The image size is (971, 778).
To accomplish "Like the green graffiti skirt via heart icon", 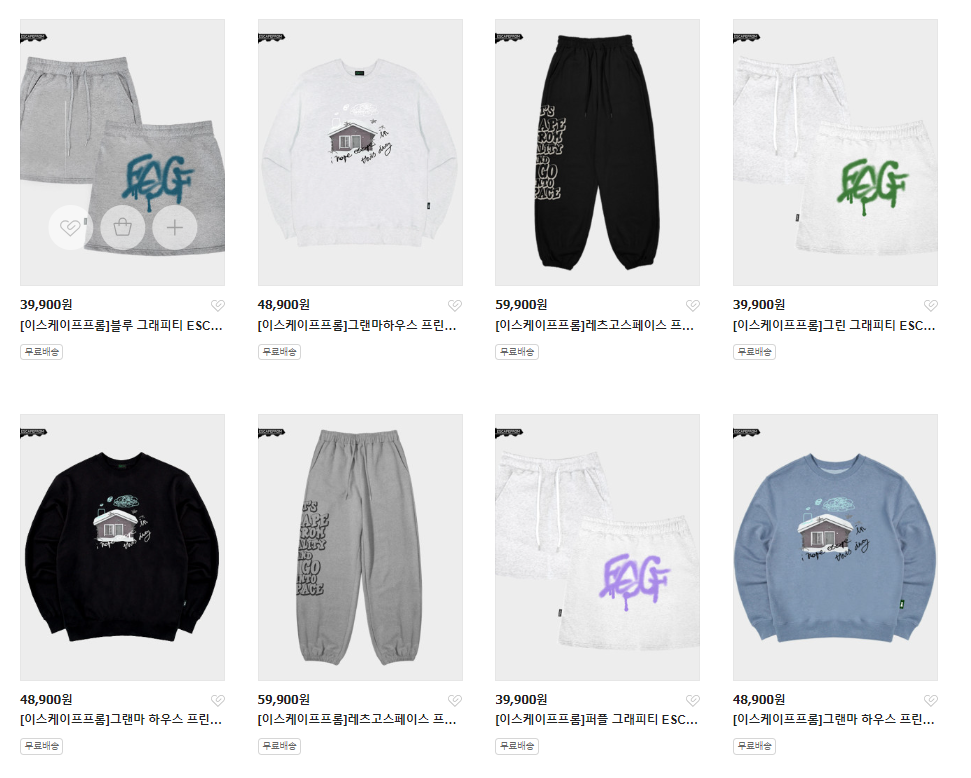I will pos(931,305).
